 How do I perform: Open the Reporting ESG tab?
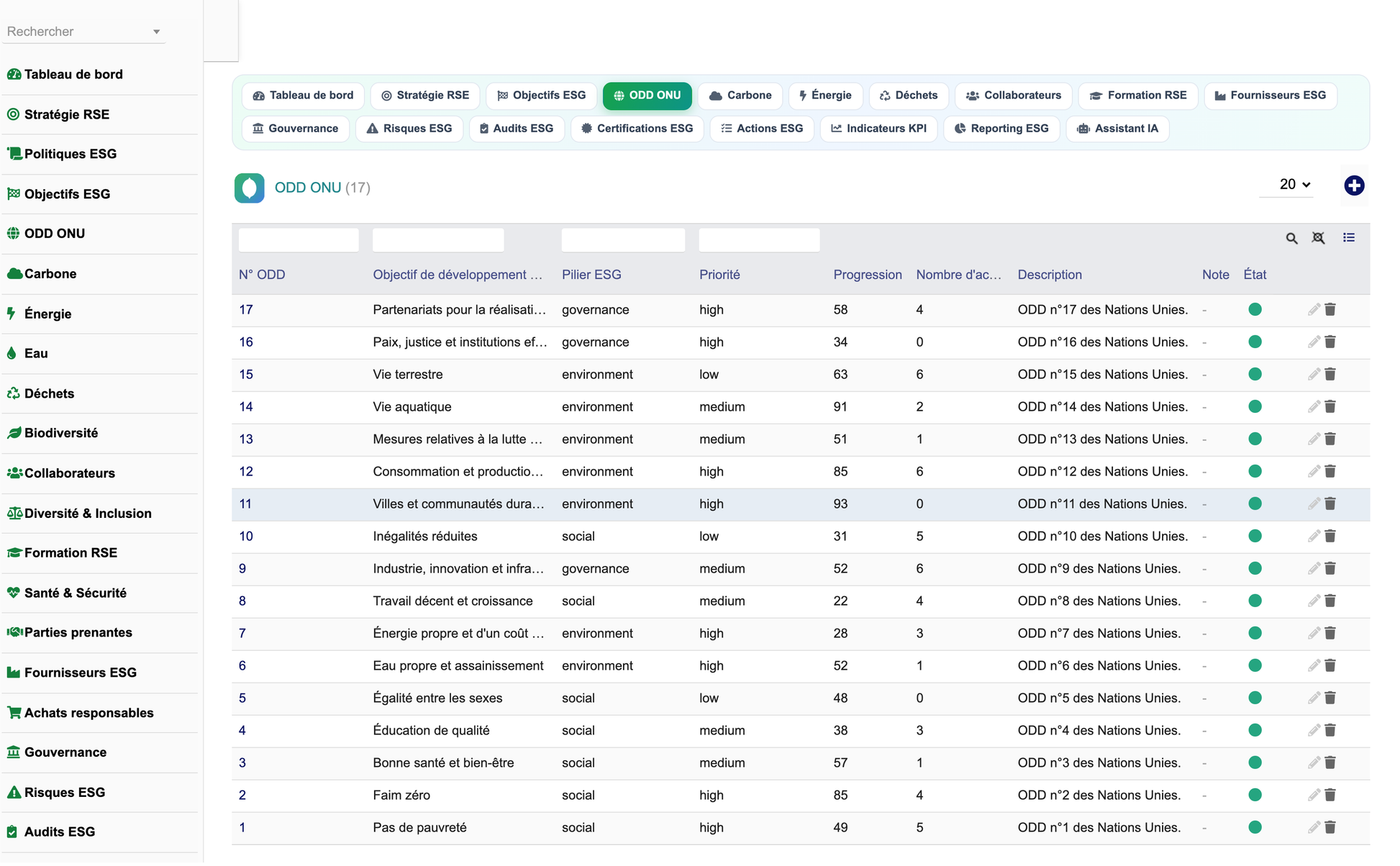1001,129
